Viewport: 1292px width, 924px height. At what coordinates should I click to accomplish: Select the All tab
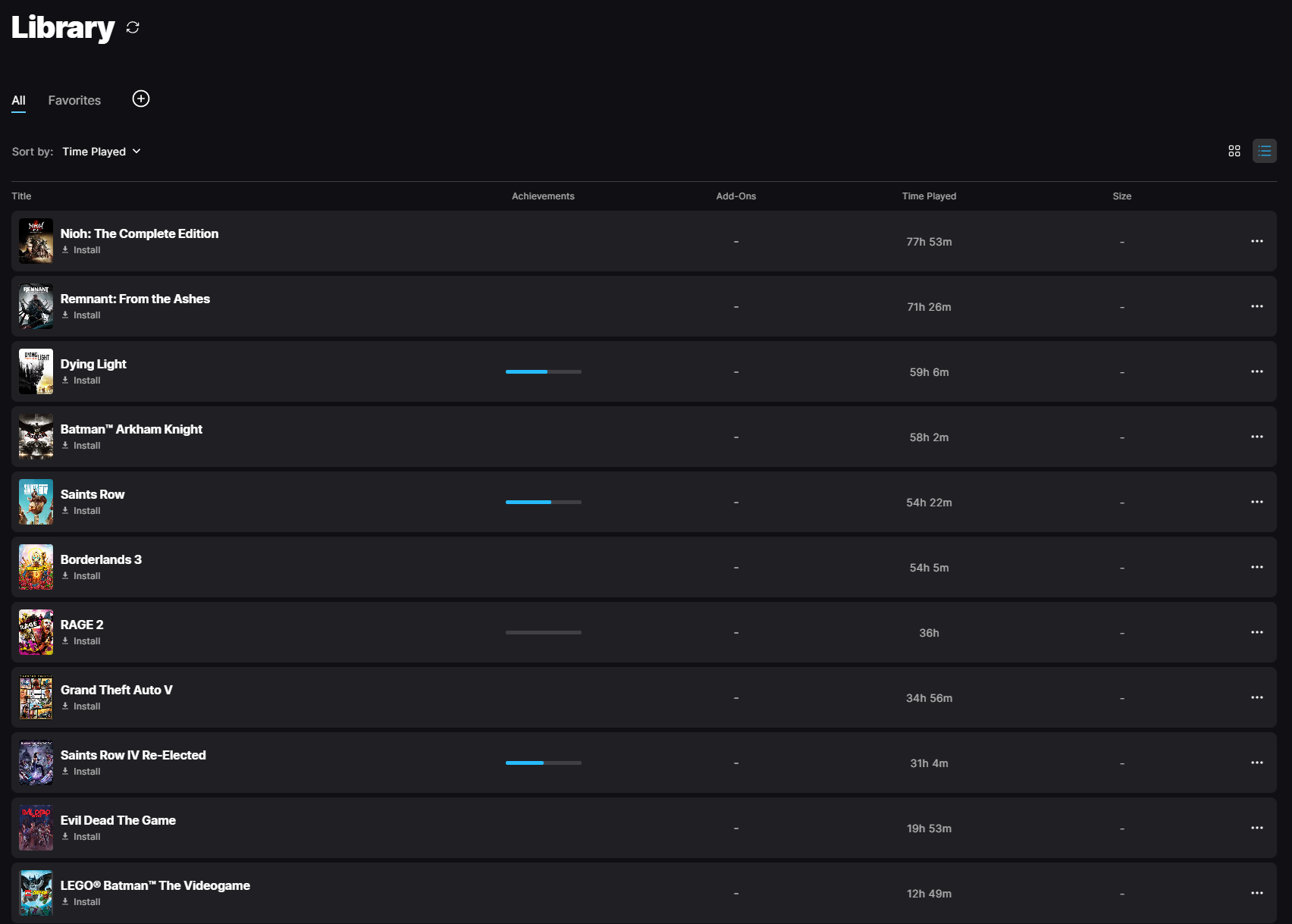point(18,100)
